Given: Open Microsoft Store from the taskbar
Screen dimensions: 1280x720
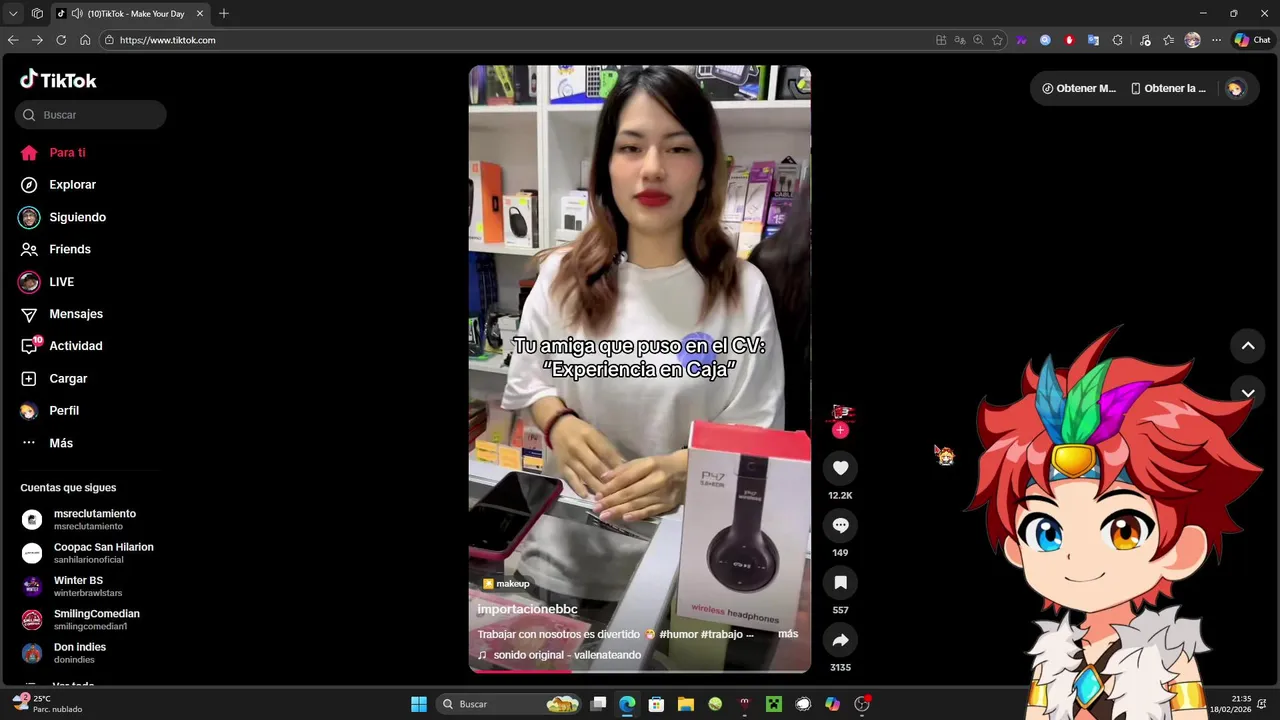Looking at the screenshot, I should [x=656, y=704].
